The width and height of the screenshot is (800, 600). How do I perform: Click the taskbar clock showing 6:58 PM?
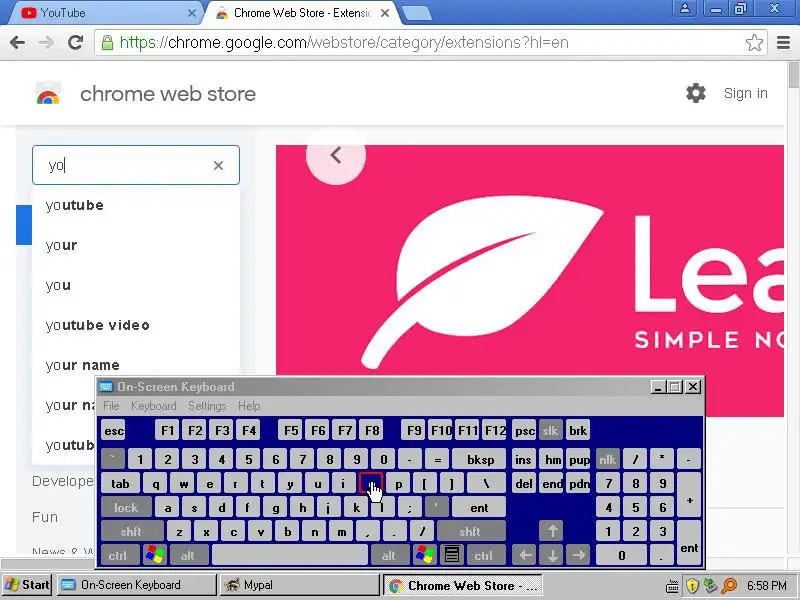(767, 585)
